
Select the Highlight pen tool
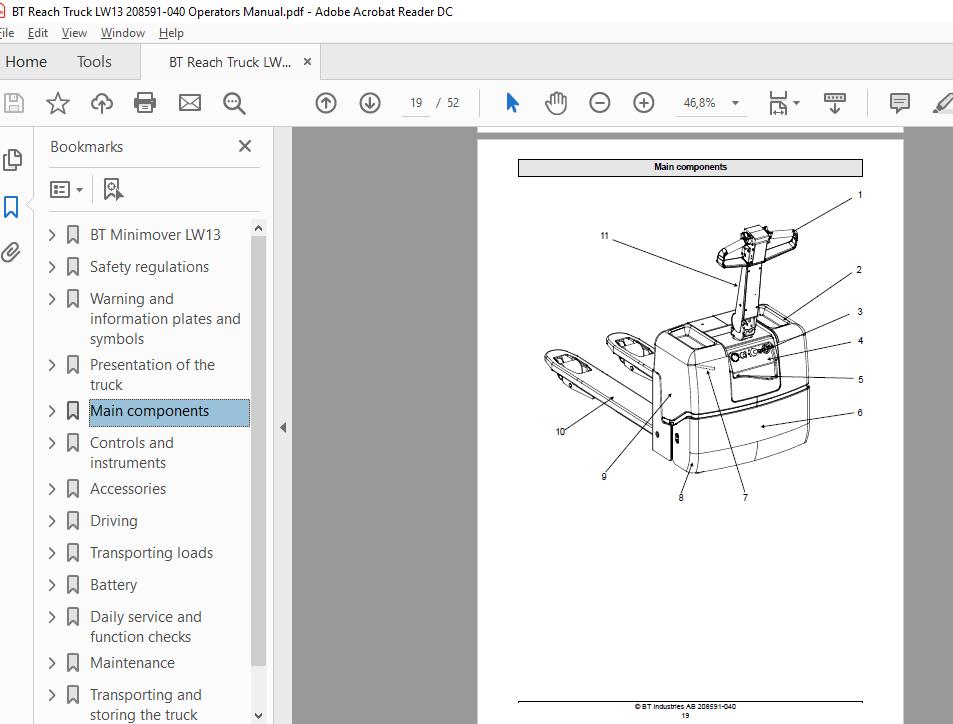point(943,103)
